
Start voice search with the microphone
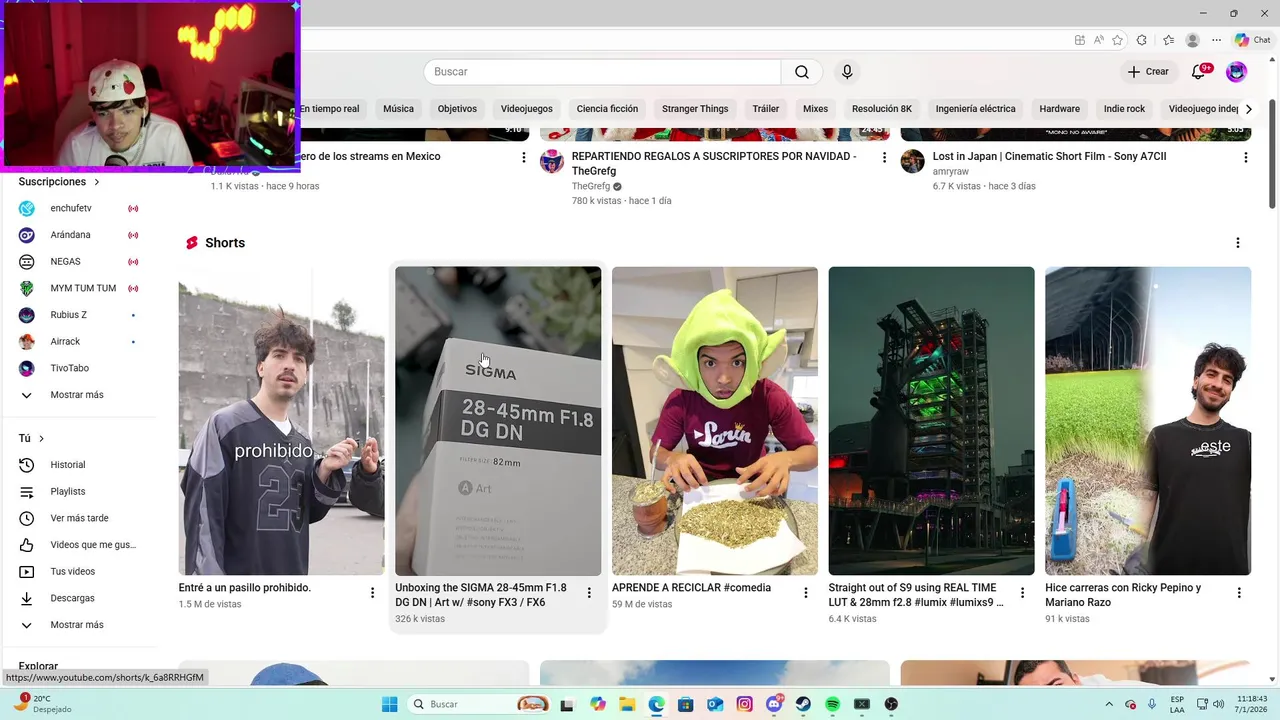click(847, 72)
